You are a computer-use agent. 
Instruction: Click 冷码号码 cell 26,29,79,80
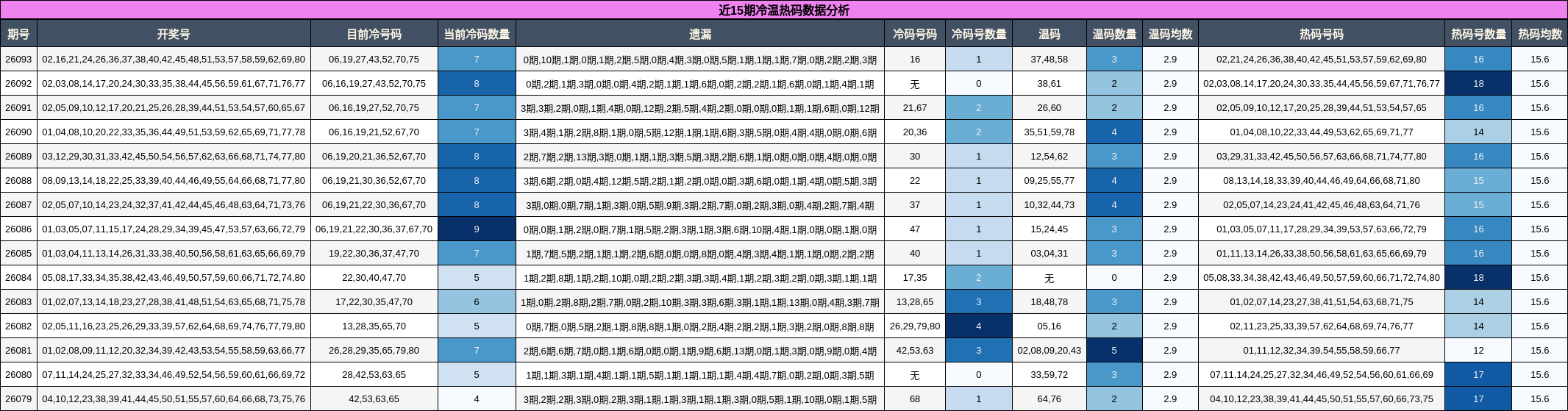click(915, 326)
